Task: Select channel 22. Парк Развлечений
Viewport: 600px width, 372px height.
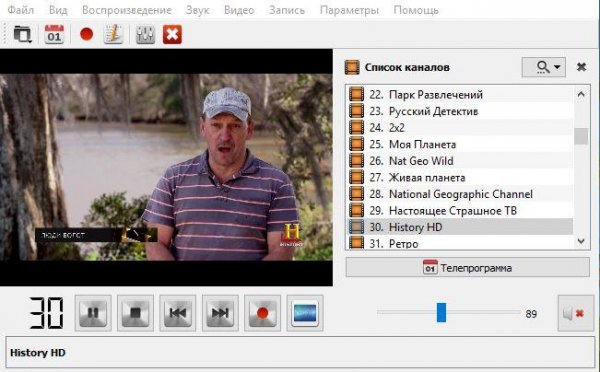Action: coord(460,95)
